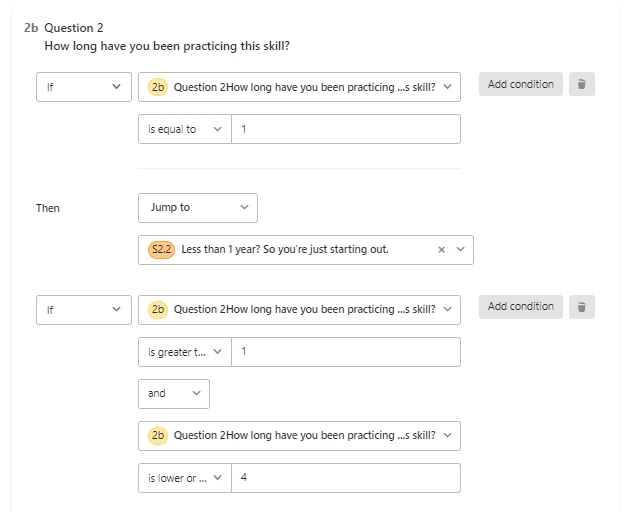
Task: Open the 'Jump to' action dropdown
Action: [x=198, y=208]
